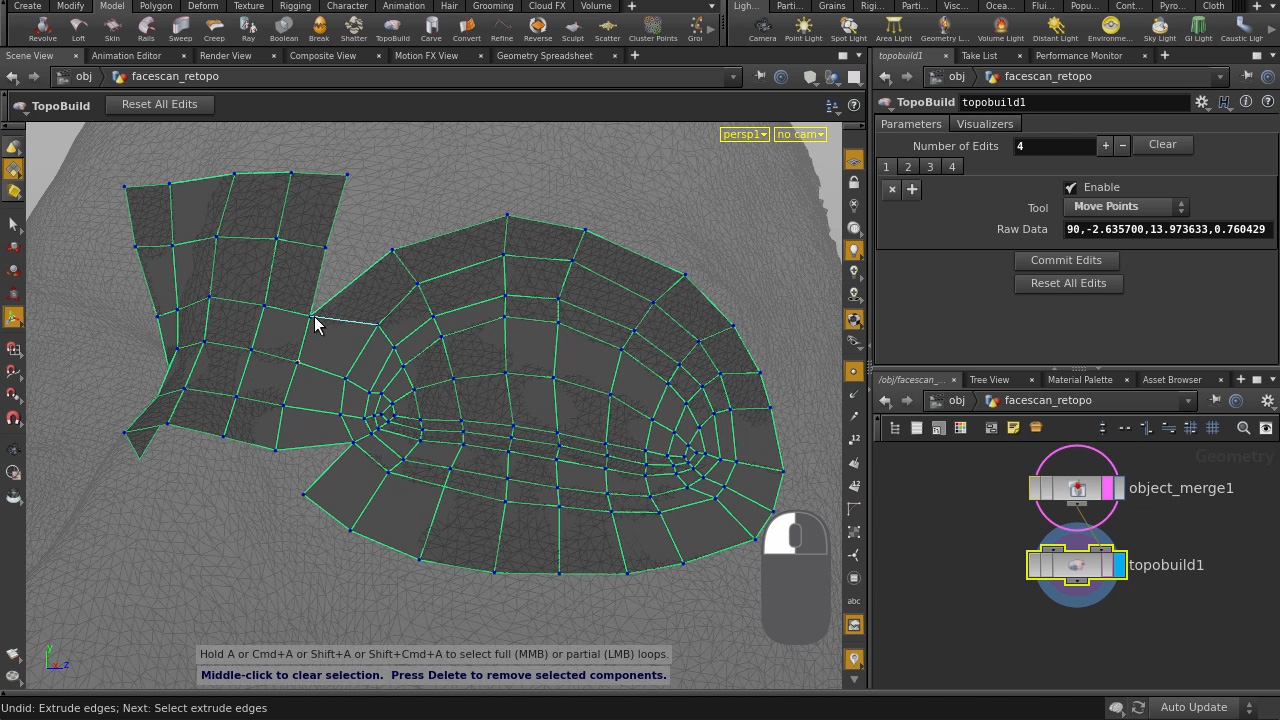Image resolution: width=1280 pixels, height=720 pixels.
Task: Select the Sculpt shelf tool
Action: point(573,25)
